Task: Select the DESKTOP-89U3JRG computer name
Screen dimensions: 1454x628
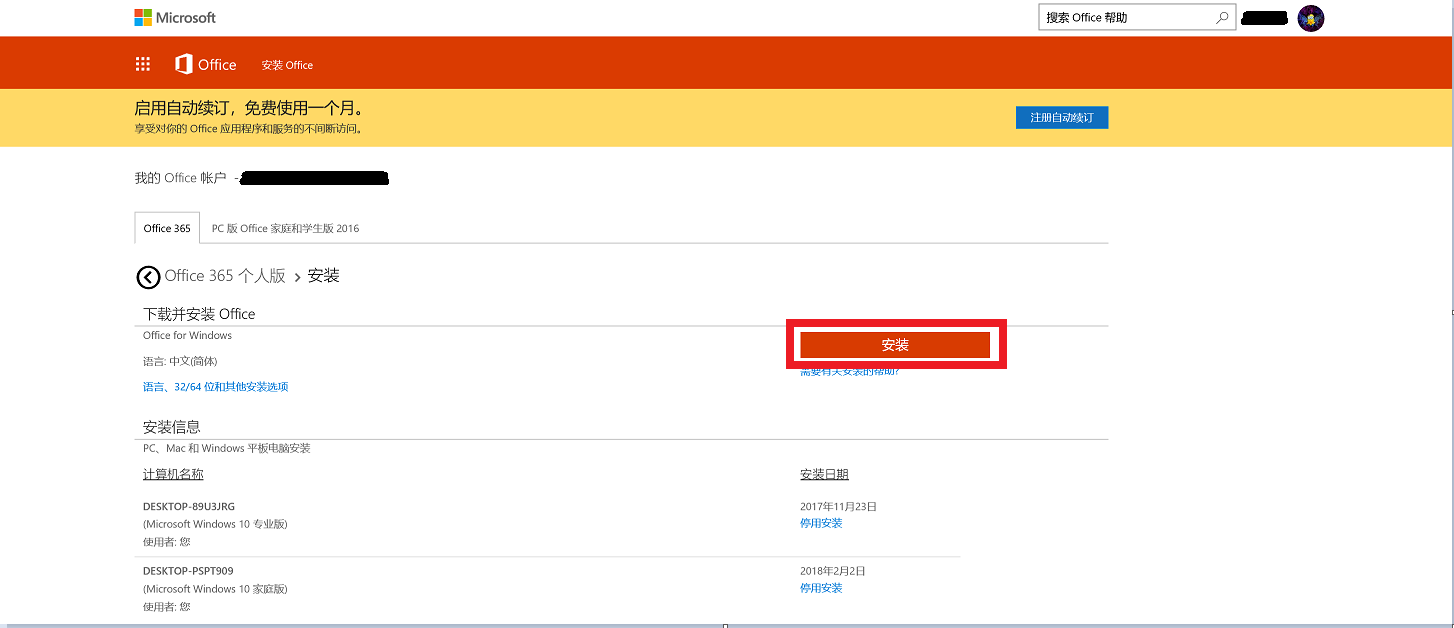Action: coord(189,506)
